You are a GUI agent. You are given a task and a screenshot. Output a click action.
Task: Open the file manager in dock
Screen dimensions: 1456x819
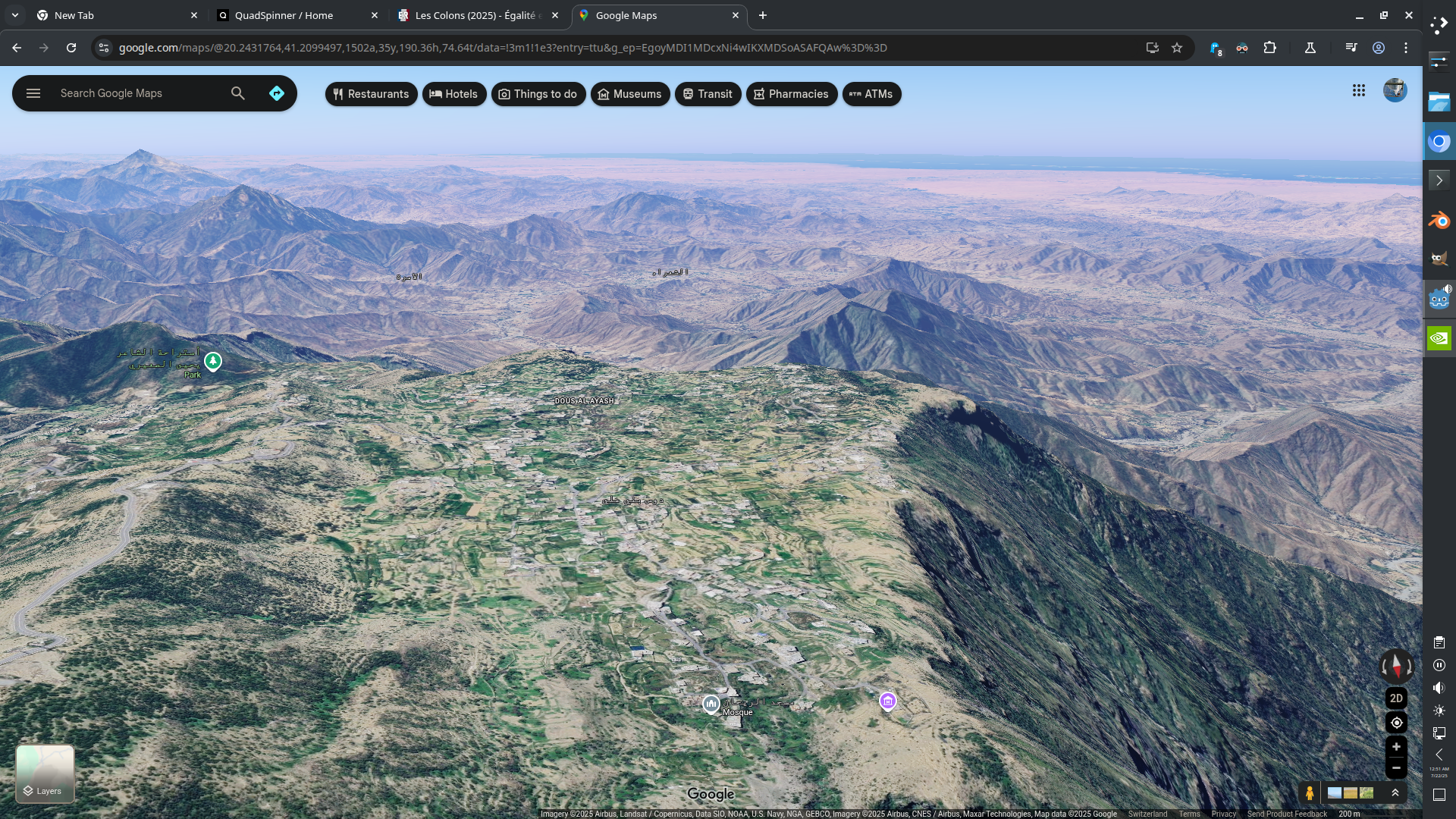point(1439,102)
